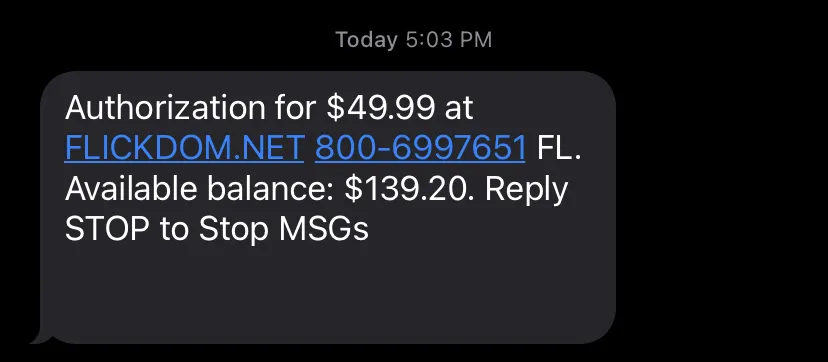The image size is (828, 362).
Task: Select the word Authorization in message
Action: tap(165, 108)
